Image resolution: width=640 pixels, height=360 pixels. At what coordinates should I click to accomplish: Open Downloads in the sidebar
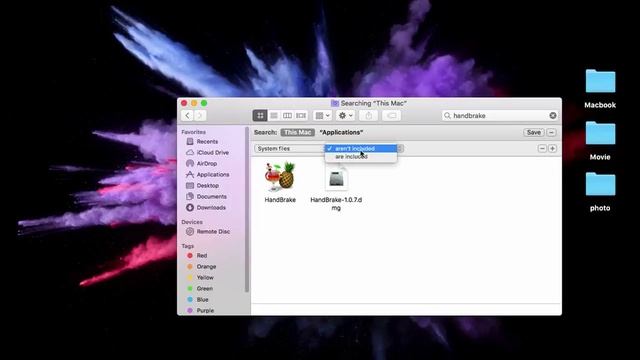click(206, 208)
